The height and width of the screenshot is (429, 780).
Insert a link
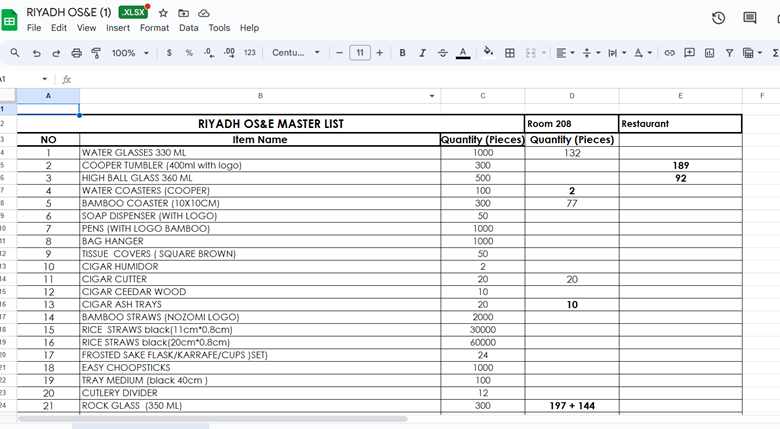(670, 53)
